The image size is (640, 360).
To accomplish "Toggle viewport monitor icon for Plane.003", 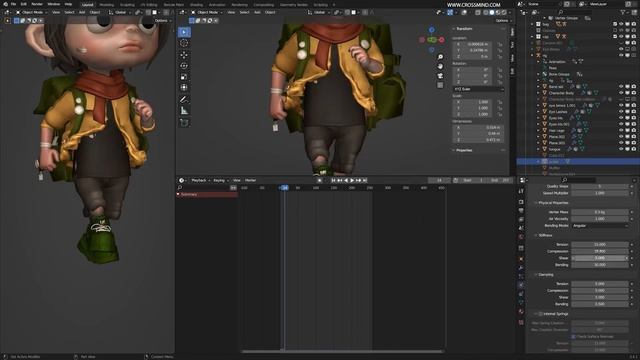I will (627, 143).
